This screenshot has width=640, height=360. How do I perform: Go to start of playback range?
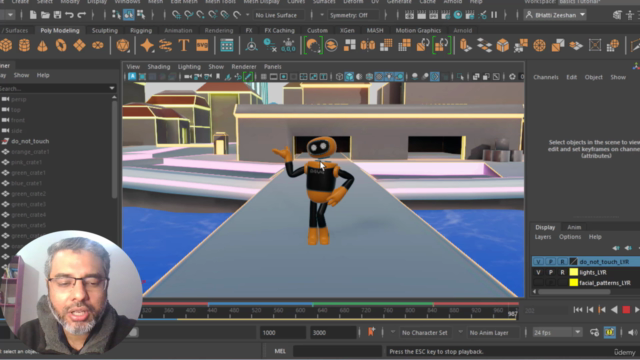[x=578, y=310]
